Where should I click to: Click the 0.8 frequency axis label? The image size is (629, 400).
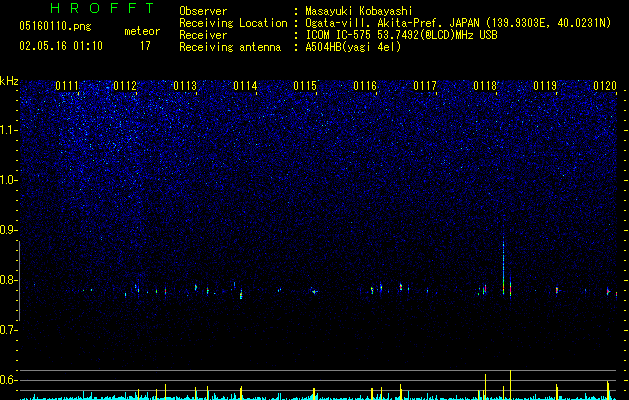coord(9,280)
